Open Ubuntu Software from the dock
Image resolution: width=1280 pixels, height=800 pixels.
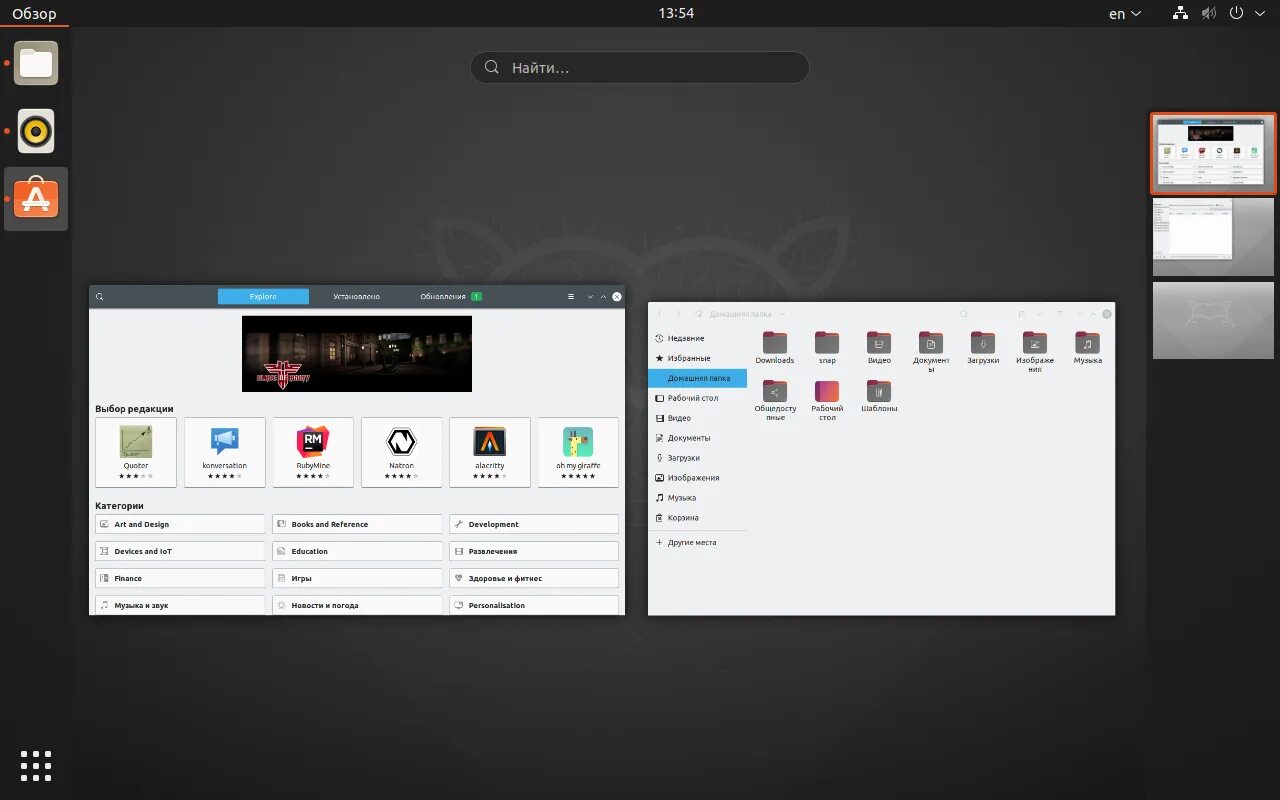[35, 198]
